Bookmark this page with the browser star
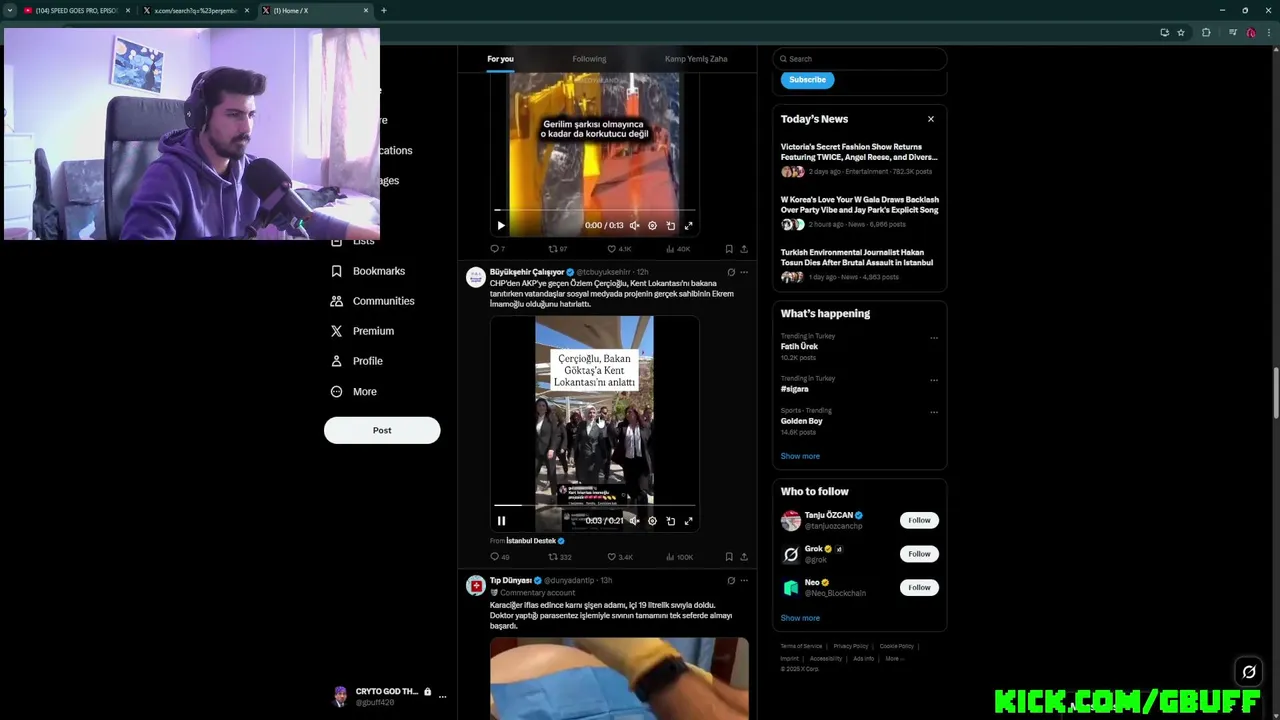Viewport: 1280px width, 720px height. pos(1181,32)
